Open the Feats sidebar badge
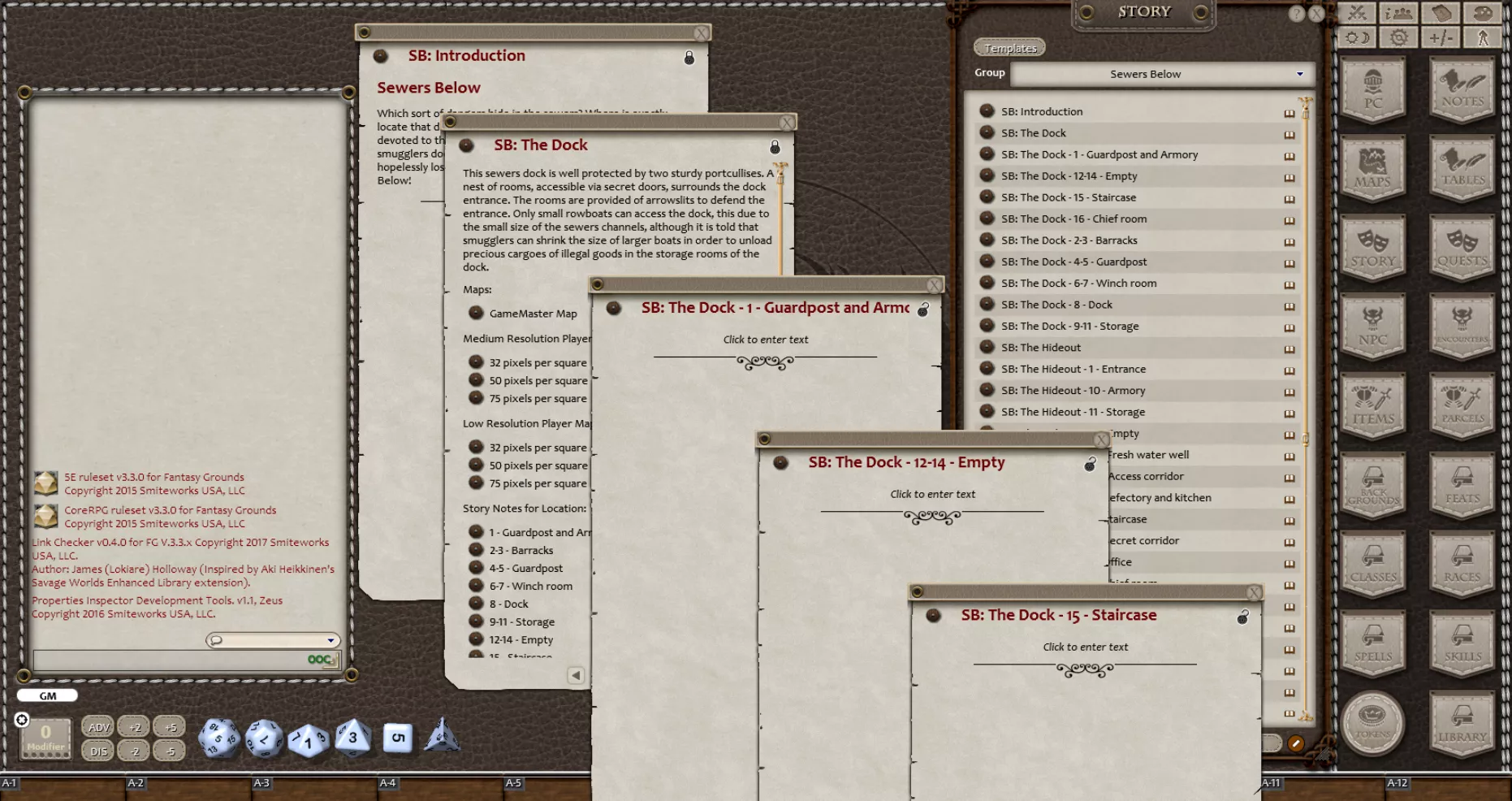Screen dimensions: 1512x801 point(1462,485)
